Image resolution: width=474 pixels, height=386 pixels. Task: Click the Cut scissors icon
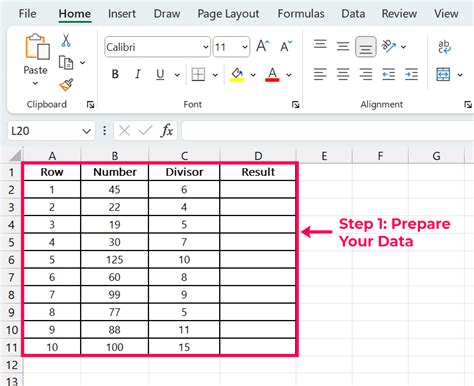[66, 40]
